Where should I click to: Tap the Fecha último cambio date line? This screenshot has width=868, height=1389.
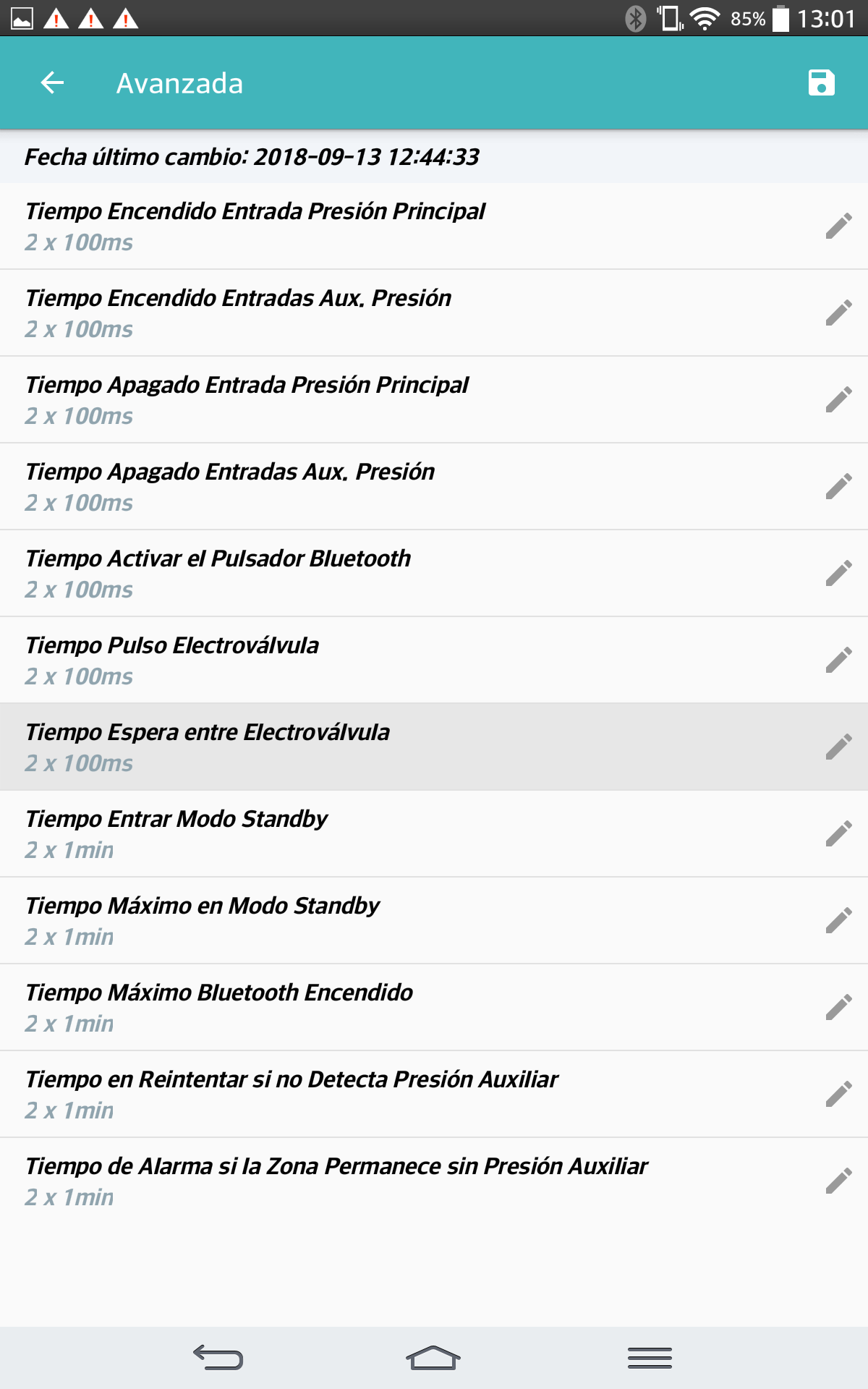click(252, 157)
